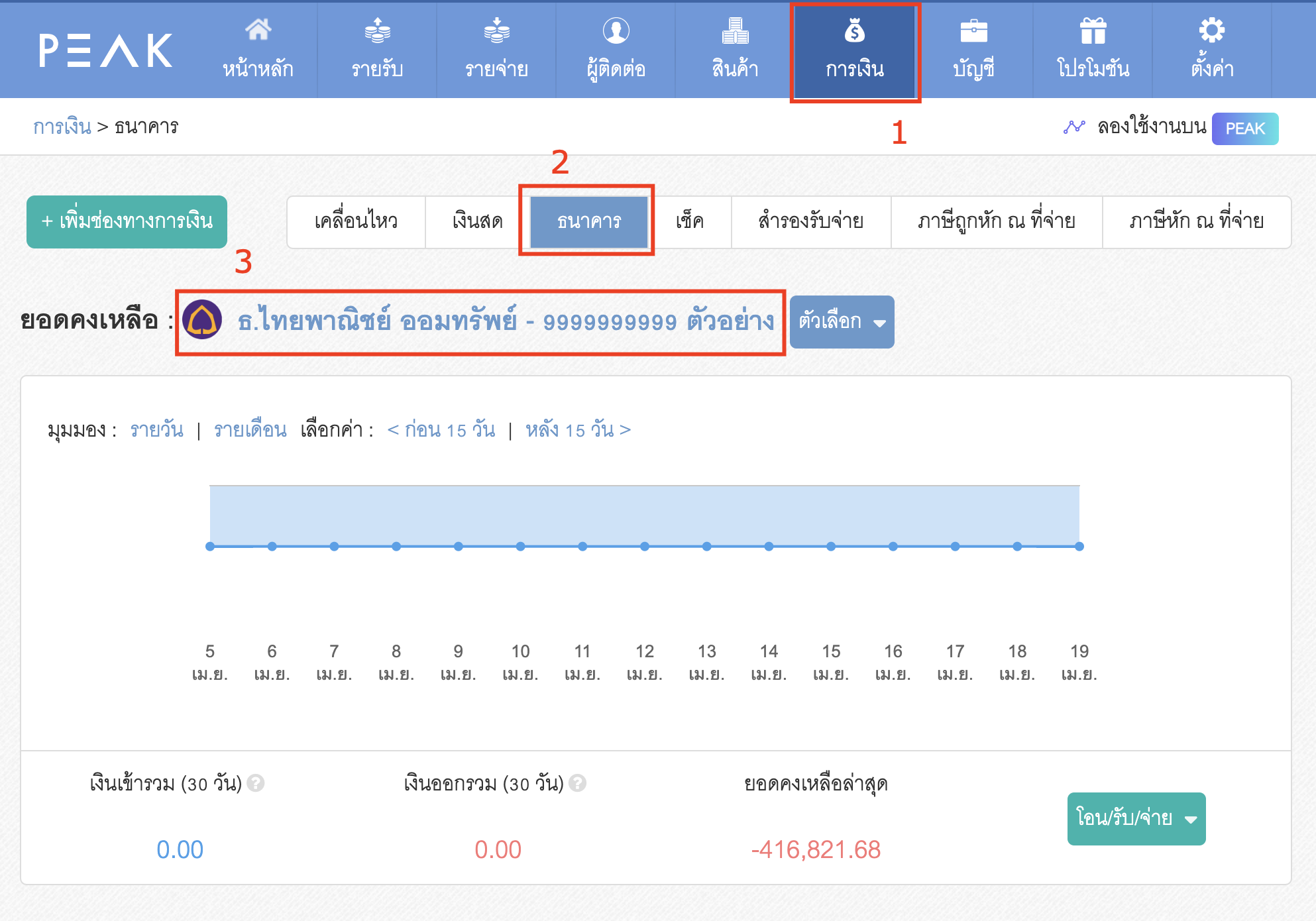1316x921 pixels.
Task: Click the การเงิน breadcrumb link
Action: 62,126
